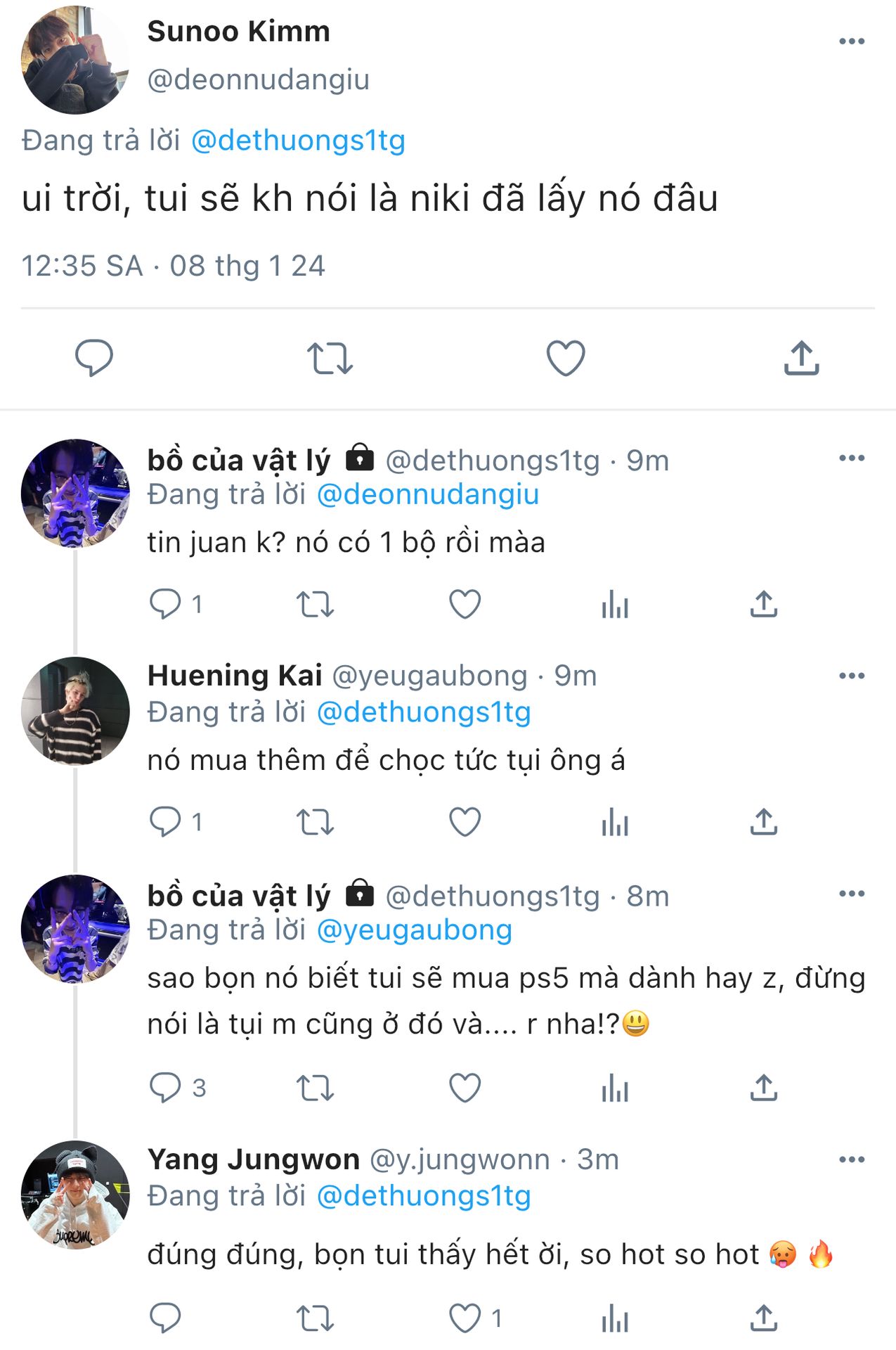Screen dimensions: 896x1350
Task: Open Sunoo Kimm's profile picture
Action: pyautogui.click(x=75, y=60)
